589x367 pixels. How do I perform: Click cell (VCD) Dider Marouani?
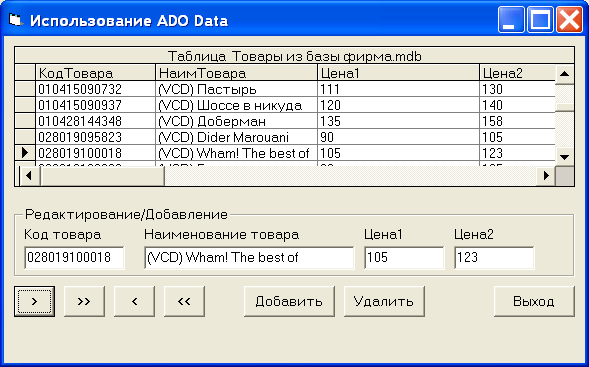point(237,137)
